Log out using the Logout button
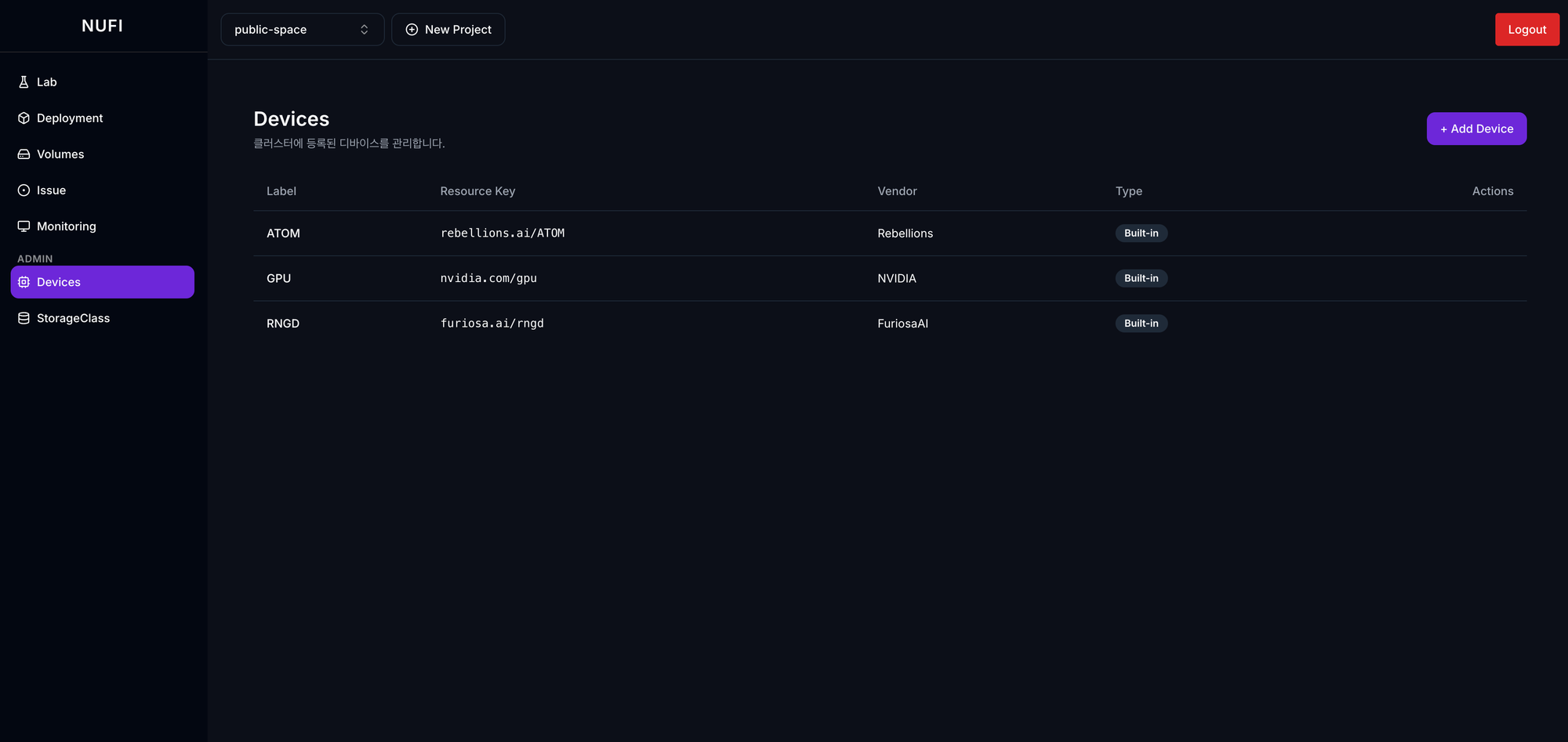1568x742 pixels. pyautogui.click(x=1526, y=30)
